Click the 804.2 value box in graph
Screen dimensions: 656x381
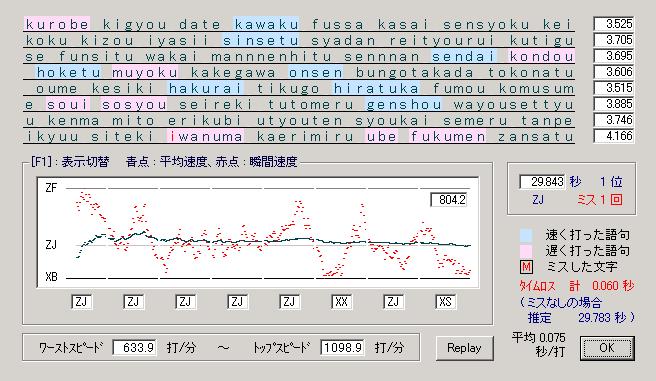tap(448, 199)
